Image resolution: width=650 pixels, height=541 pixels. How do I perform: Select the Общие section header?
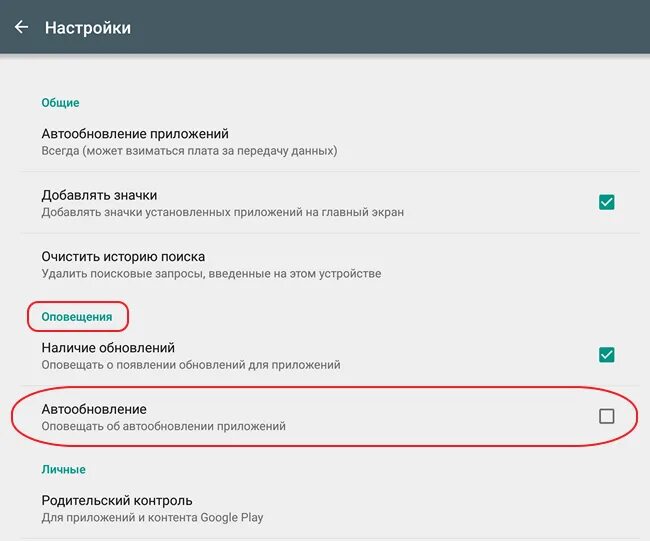click(x=60, y=102)
